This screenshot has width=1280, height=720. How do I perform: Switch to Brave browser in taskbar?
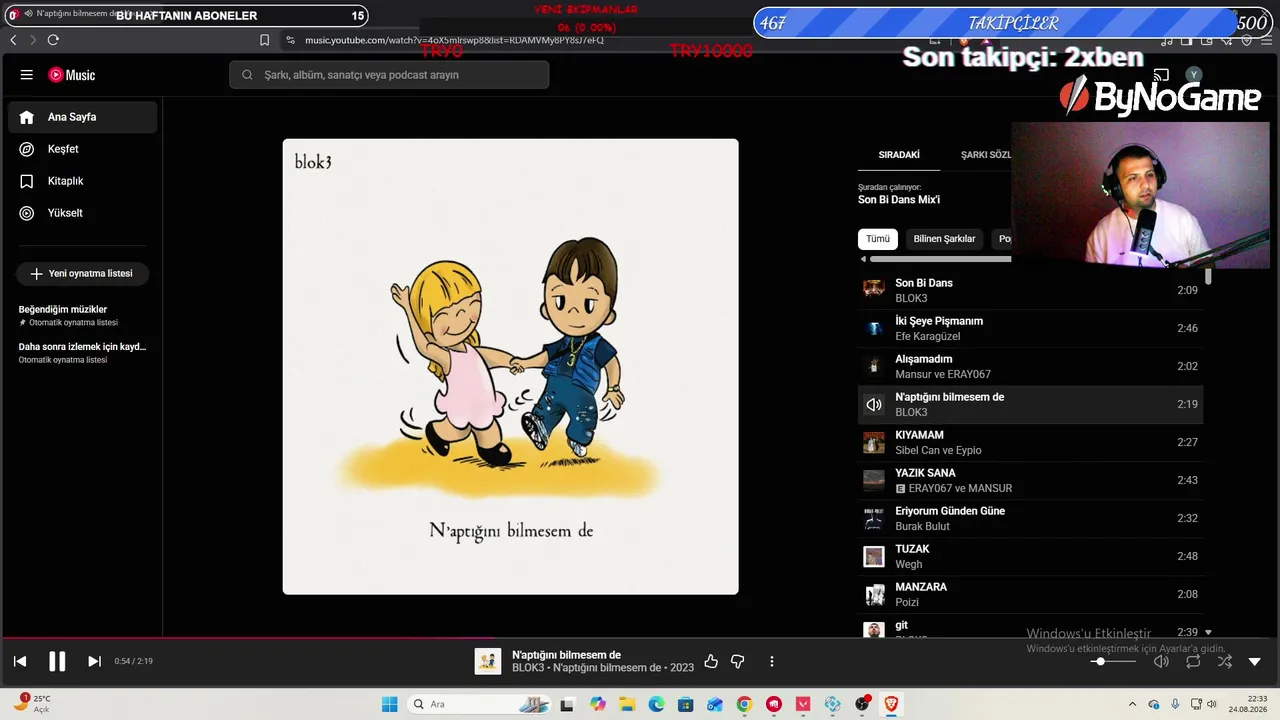pyautogui.click(x=891, y=704)
